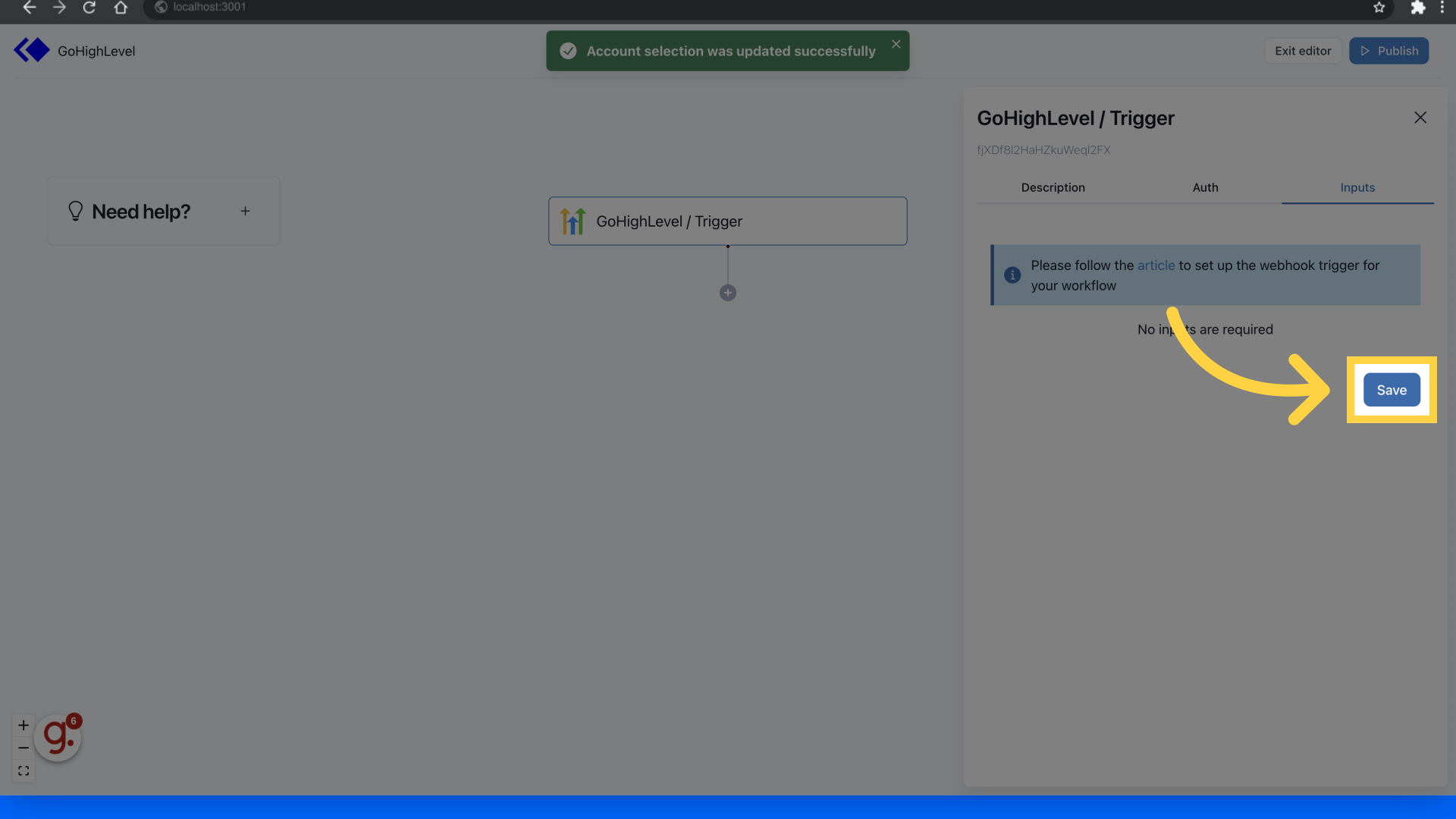Select the Inputs tab
This screenshot has width=1456, height=819.
point(1357,187)
